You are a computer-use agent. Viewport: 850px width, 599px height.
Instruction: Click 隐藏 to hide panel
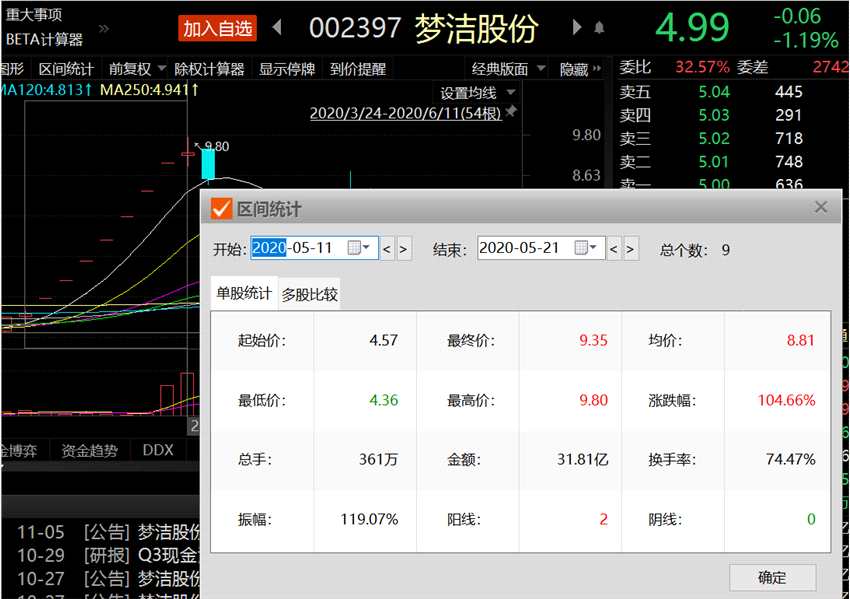(x=581, y=69)
